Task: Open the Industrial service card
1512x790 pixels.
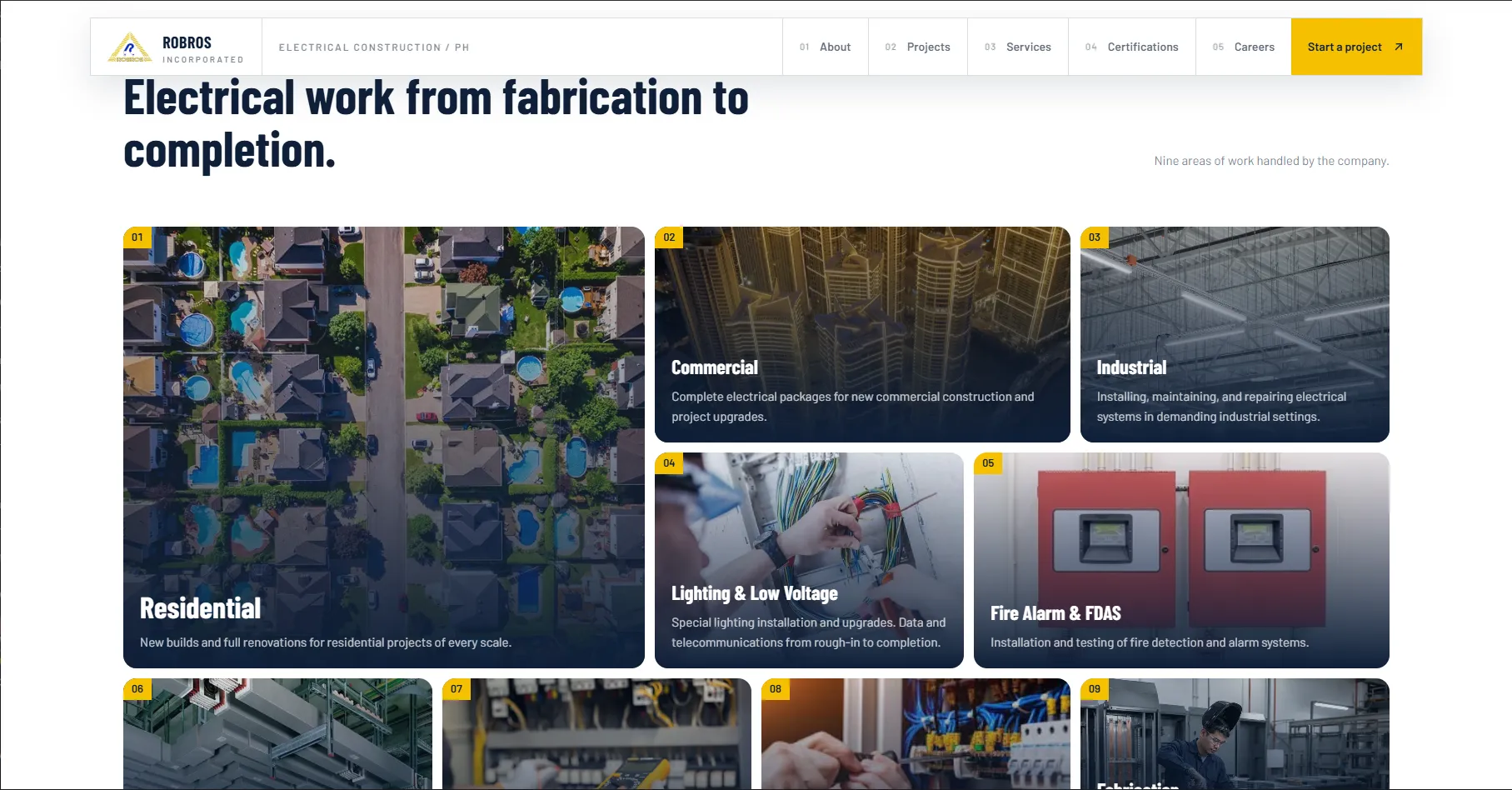Action: tap(1235, 334)
